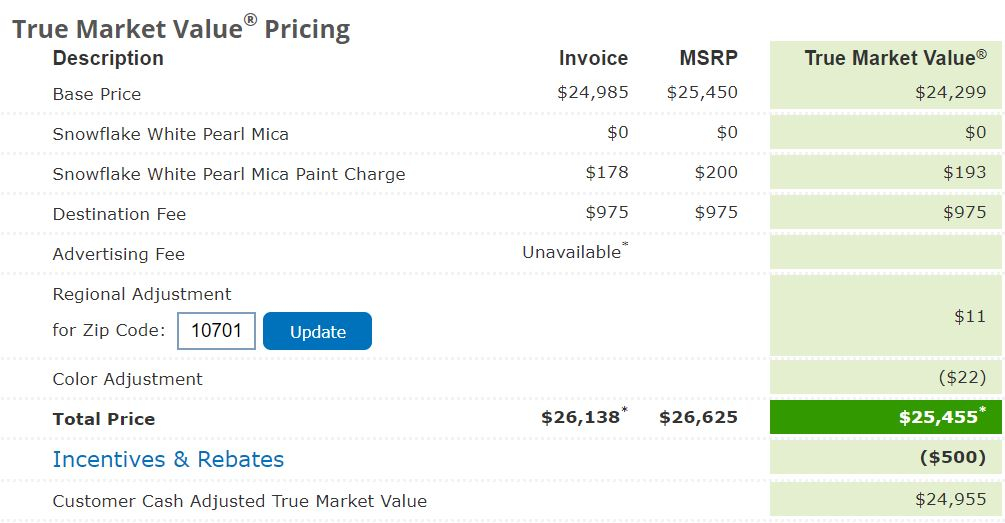Click the True Market Value column header
1005x523 pixels.
pos(895,58)
